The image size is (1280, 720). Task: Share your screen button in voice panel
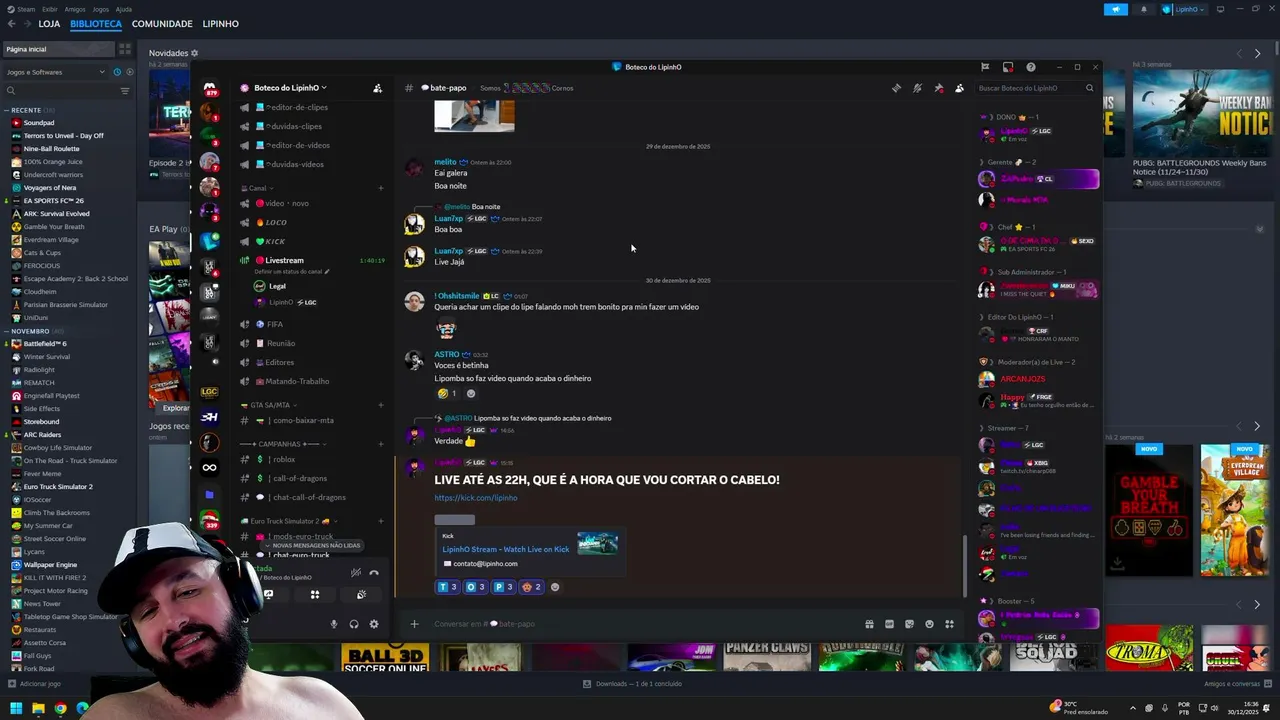point(268,594)
